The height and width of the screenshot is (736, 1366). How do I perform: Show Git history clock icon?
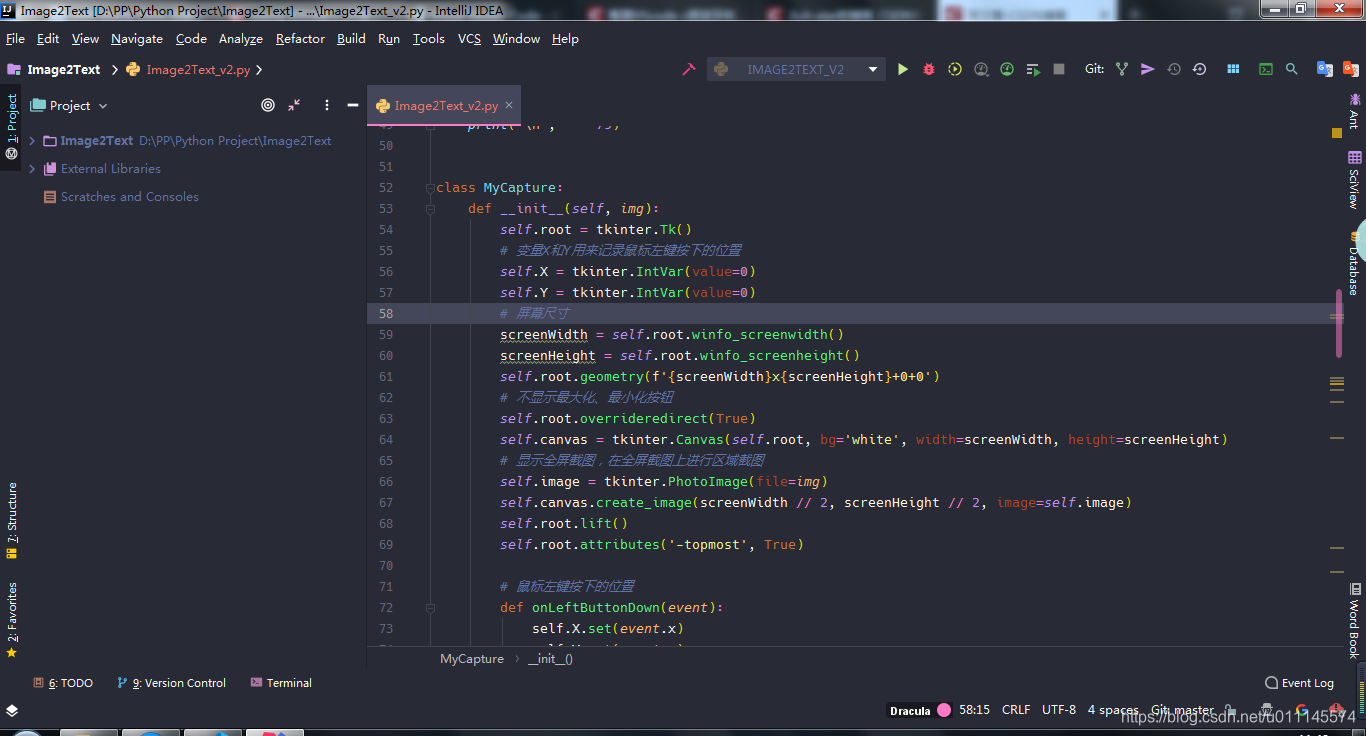pos(1174,69)
